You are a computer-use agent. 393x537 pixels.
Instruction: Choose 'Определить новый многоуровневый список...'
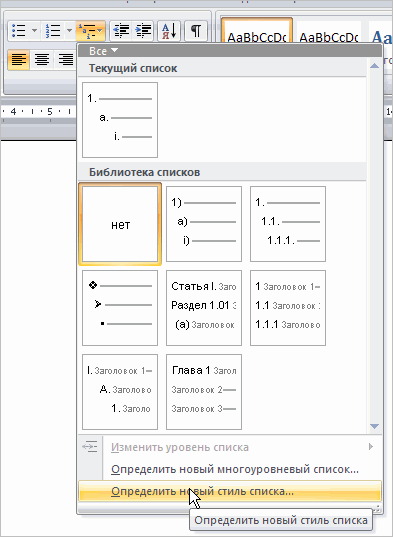229,469
